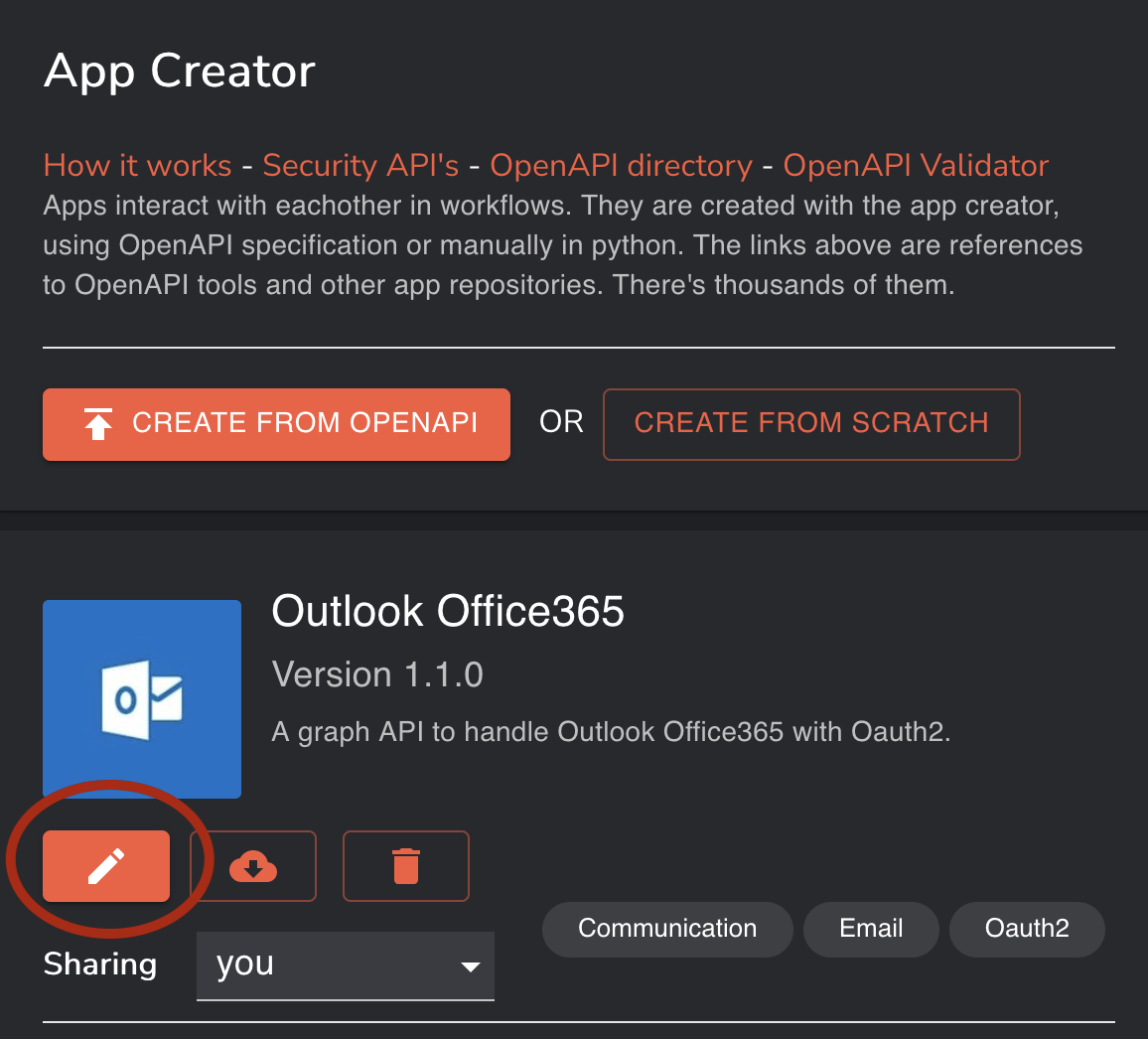Image resolution: width=1148 pixels, height=1039 pixels.
Task: Follow the Security API's link
Action: point(360,165)
